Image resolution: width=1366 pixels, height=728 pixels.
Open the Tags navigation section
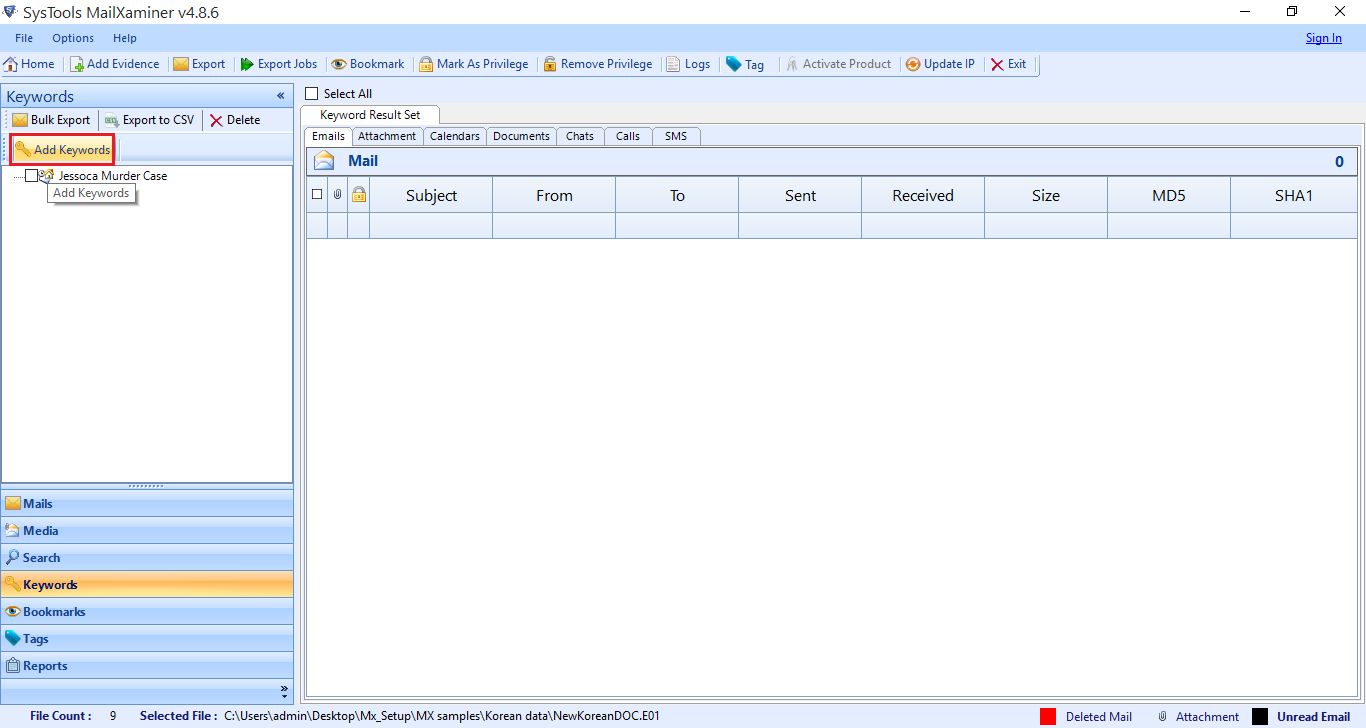(147, 639)
